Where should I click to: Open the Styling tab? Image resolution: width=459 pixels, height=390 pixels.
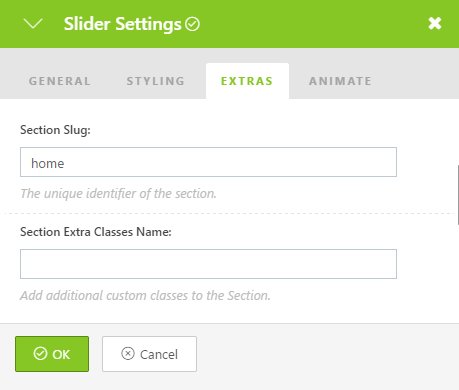tap(155, 81)
